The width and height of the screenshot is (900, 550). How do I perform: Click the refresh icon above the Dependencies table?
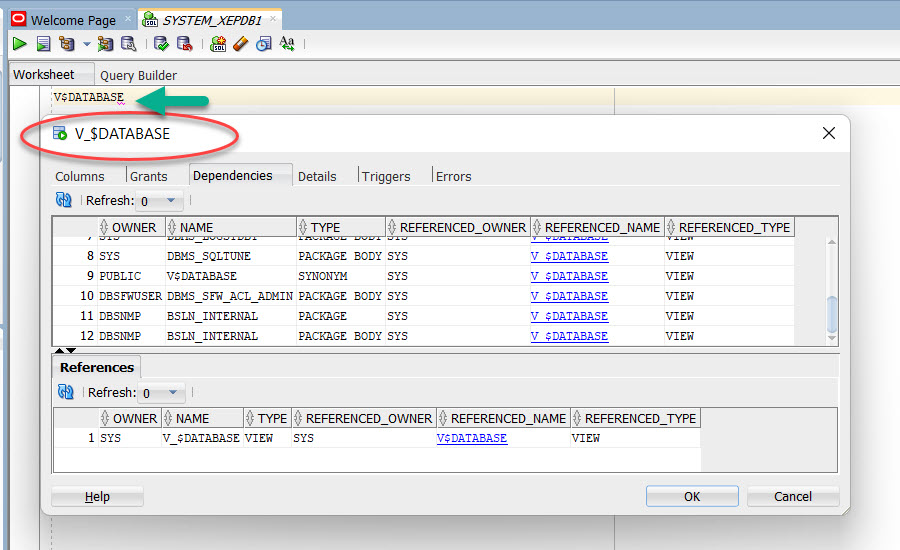pos(64,200)
